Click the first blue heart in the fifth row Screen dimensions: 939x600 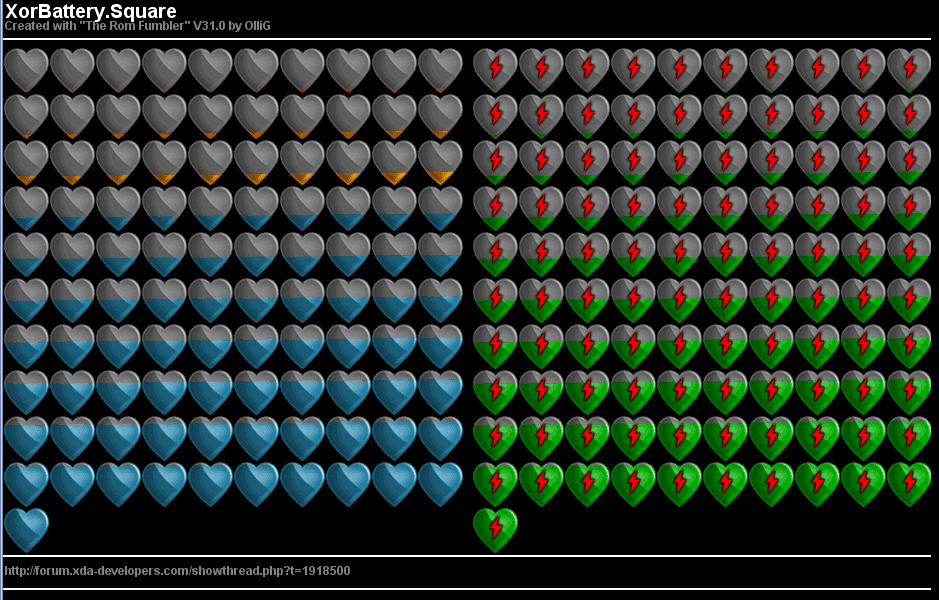[x=26, y=254]
